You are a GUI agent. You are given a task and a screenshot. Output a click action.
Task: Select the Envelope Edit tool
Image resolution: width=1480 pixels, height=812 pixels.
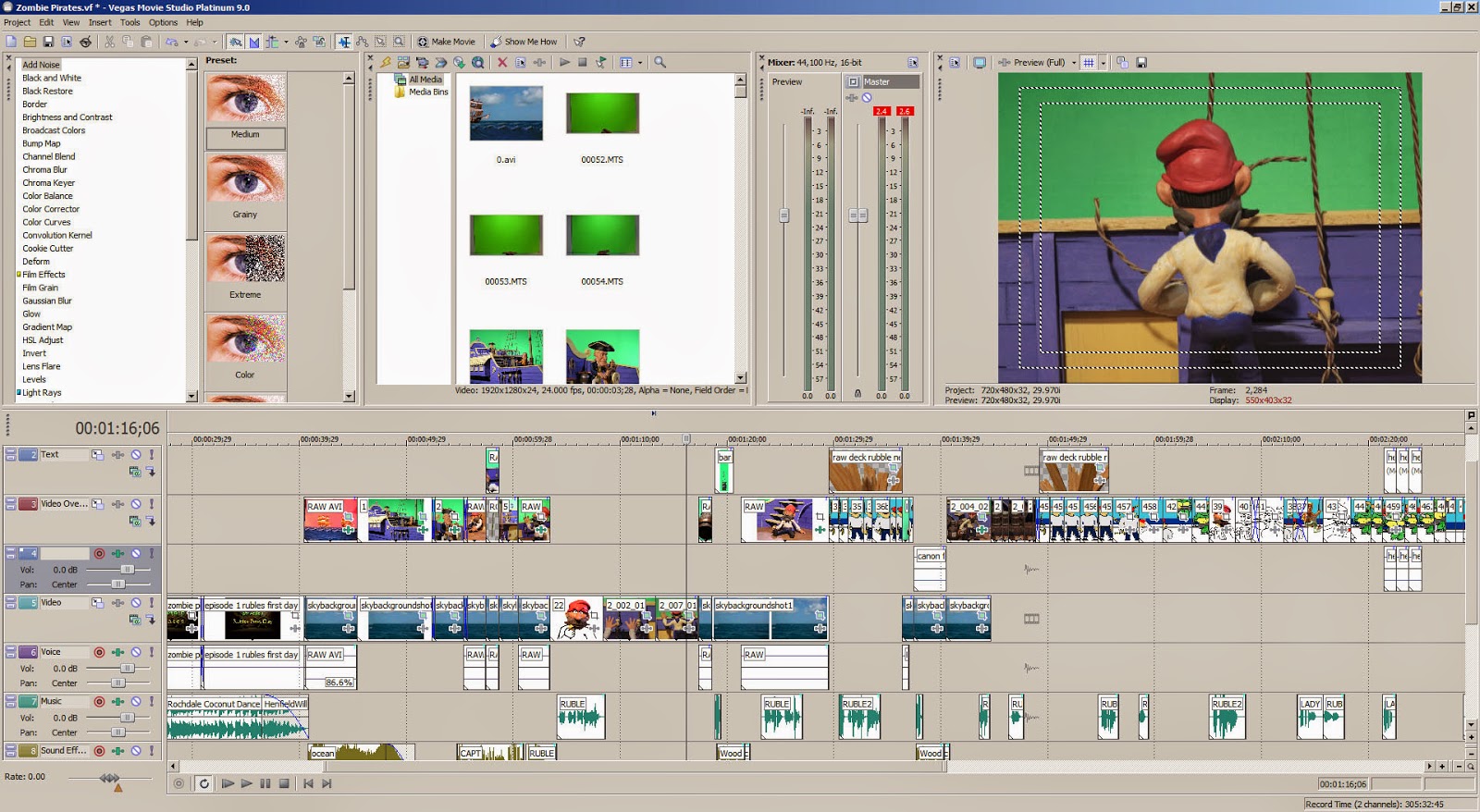tap(363, 42)
